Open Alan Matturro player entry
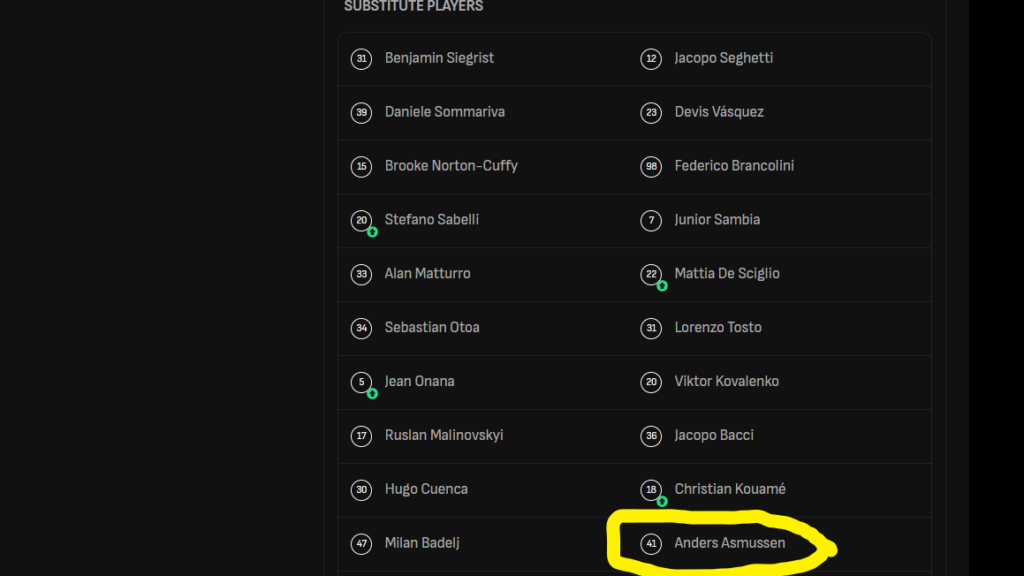This screenshot has width=1024, height=576. tap(427, 274)
